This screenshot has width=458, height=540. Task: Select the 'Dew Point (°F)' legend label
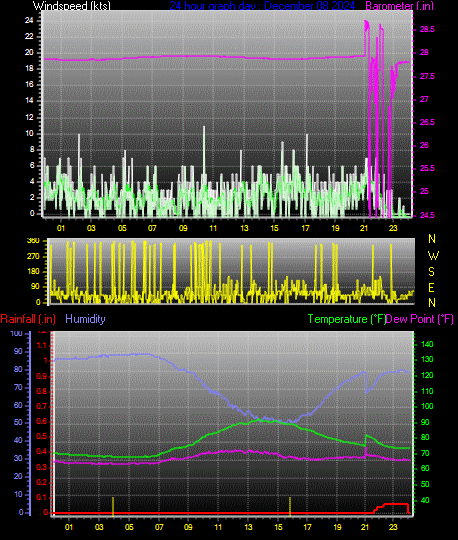(x=419, y=319)
